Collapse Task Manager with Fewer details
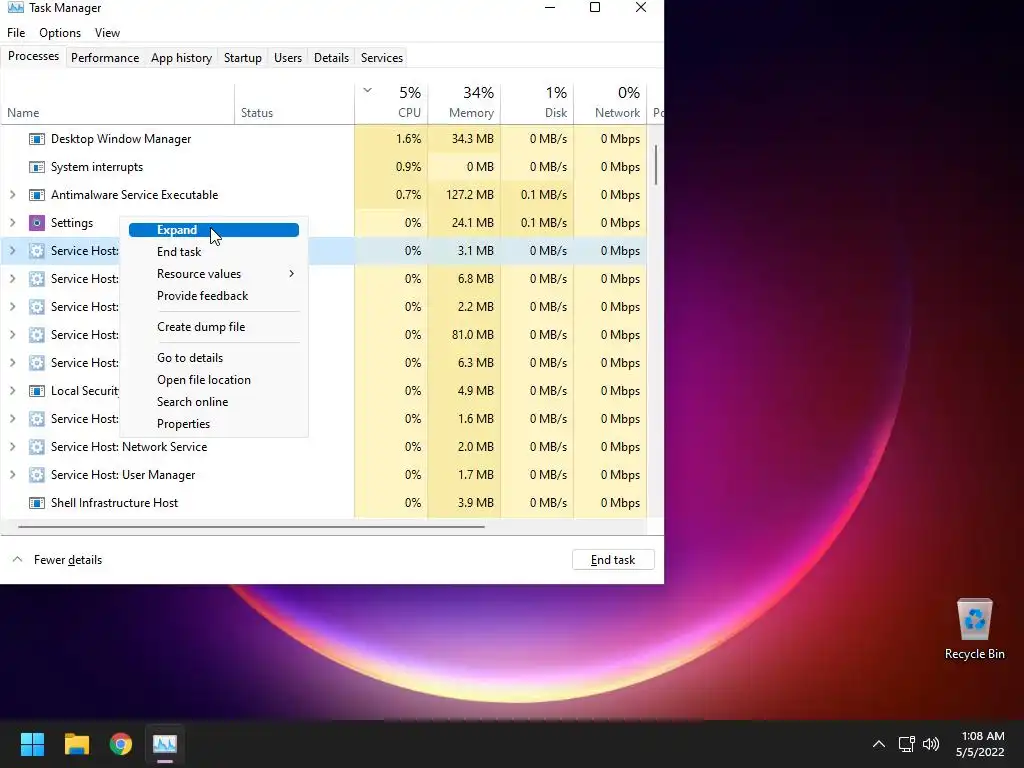Image resolution: width=1024 pixels, height=768 pixels. pos(57,560)
